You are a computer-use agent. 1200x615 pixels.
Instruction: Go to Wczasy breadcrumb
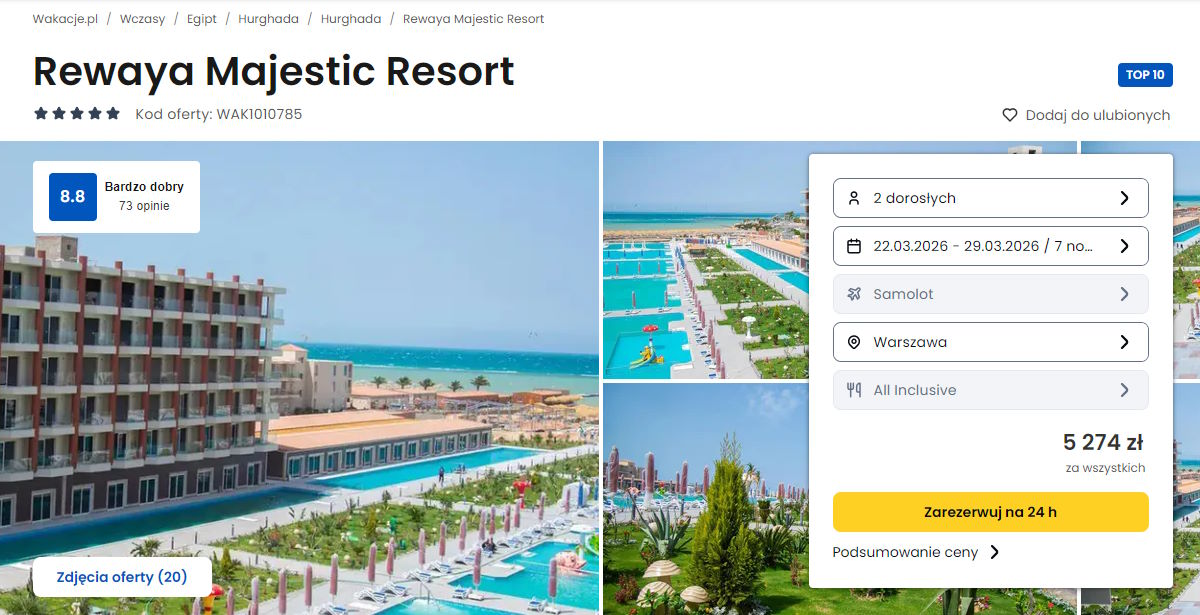(x=142, y=19)
